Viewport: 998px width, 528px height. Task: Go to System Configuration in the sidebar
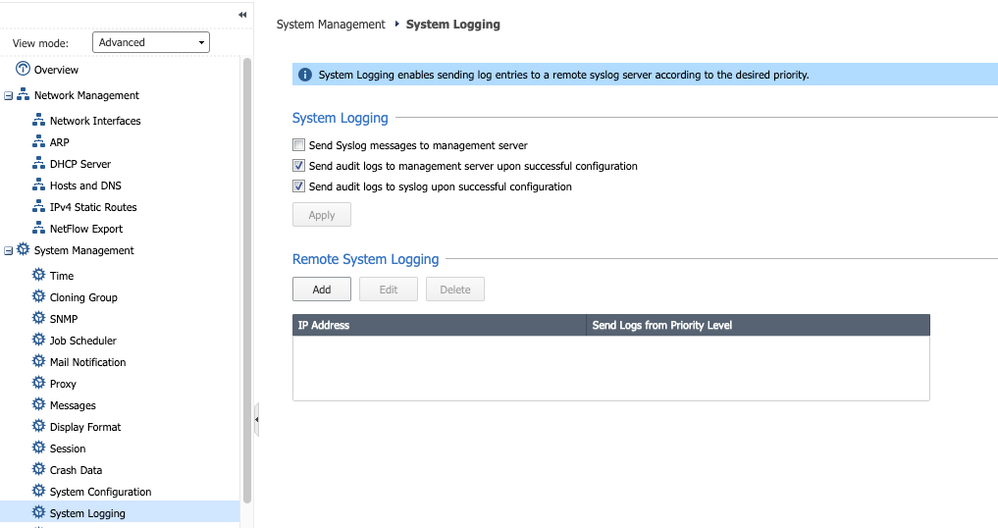coord(101,492)
